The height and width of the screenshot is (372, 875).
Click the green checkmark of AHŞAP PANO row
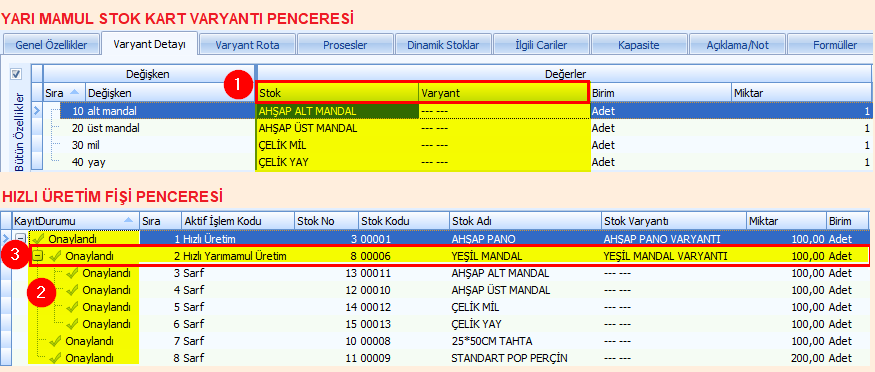39,239
